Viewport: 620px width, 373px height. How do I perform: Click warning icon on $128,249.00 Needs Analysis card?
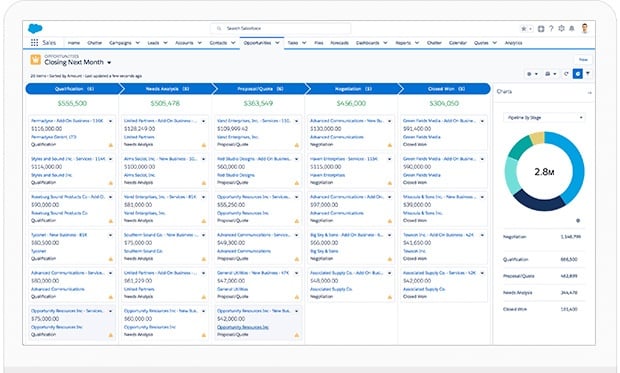[x=204, y=145]
